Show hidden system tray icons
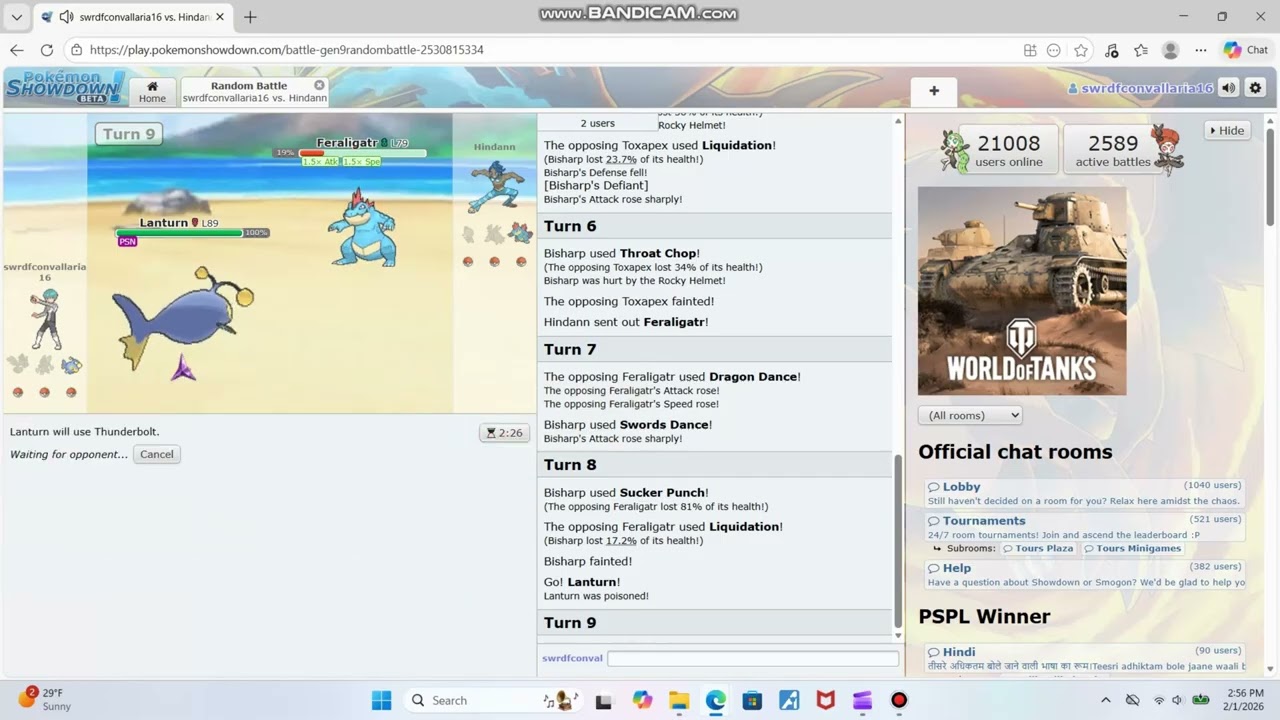The width and height of the screenshot is (1280, 720). click(1105, 700)
